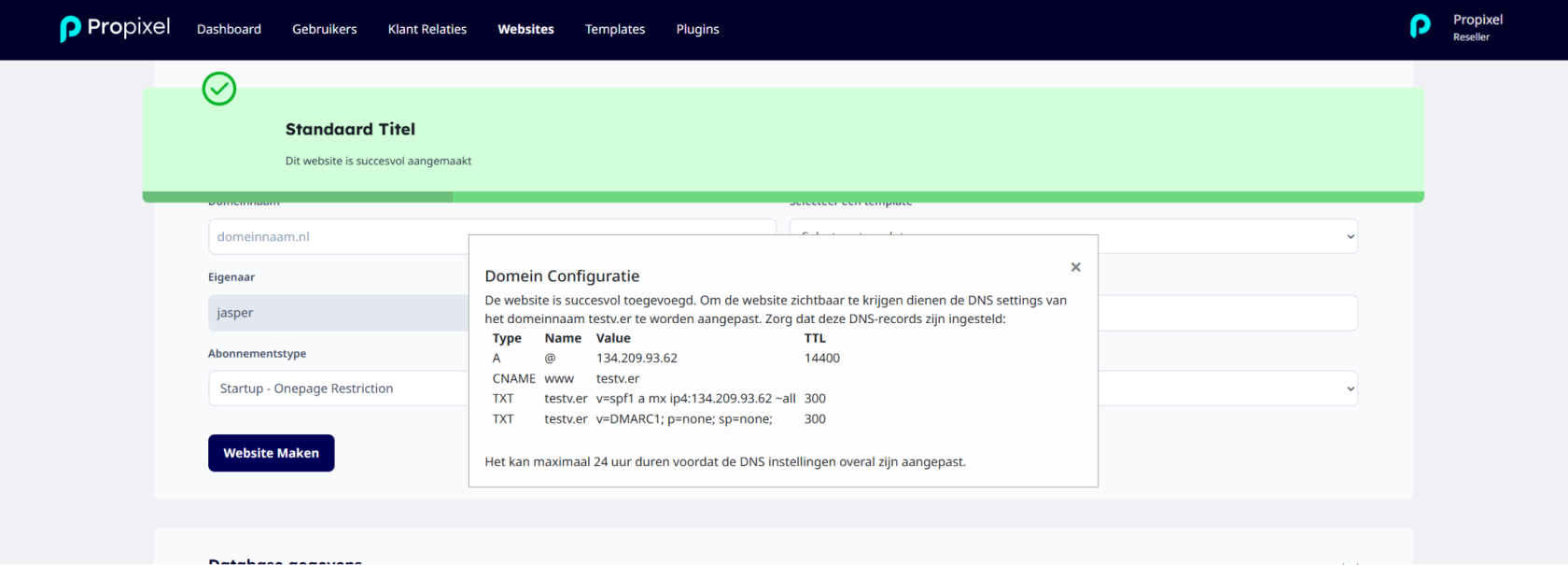Click the www name cell
This screenshot has width=1568, height=565.
[x=559, y=378]
